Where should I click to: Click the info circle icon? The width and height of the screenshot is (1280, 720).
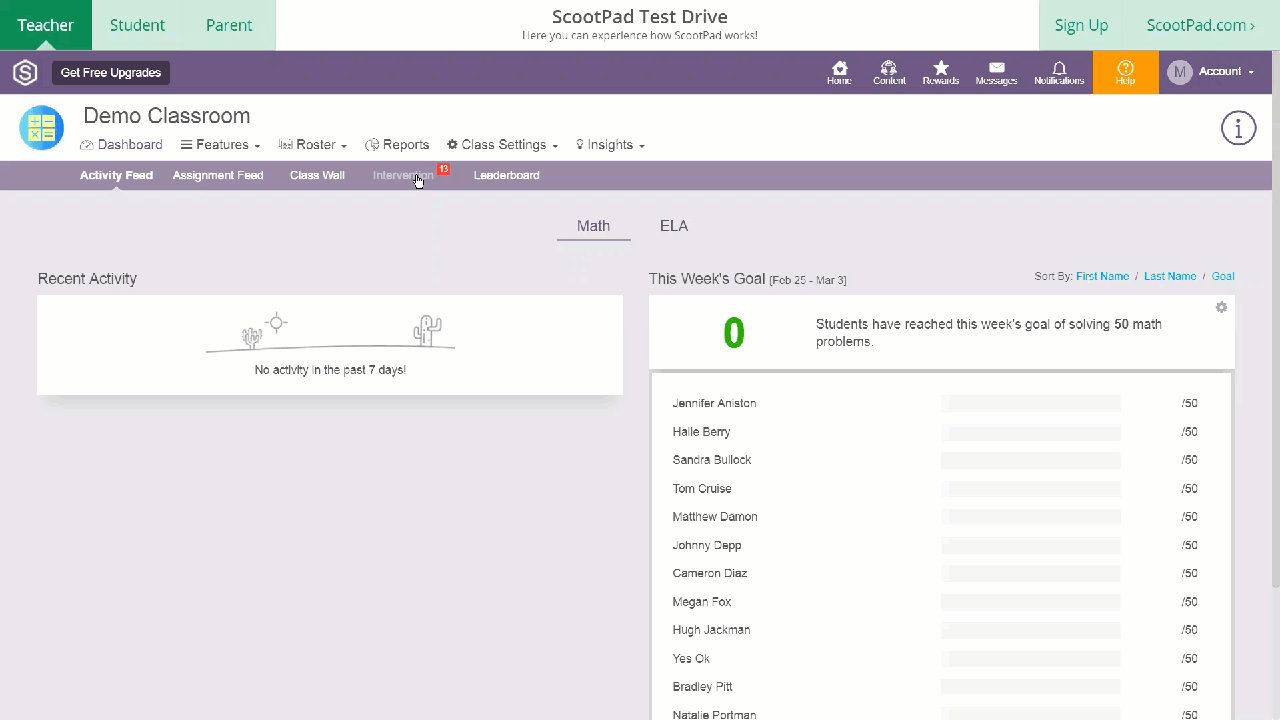1238,128
